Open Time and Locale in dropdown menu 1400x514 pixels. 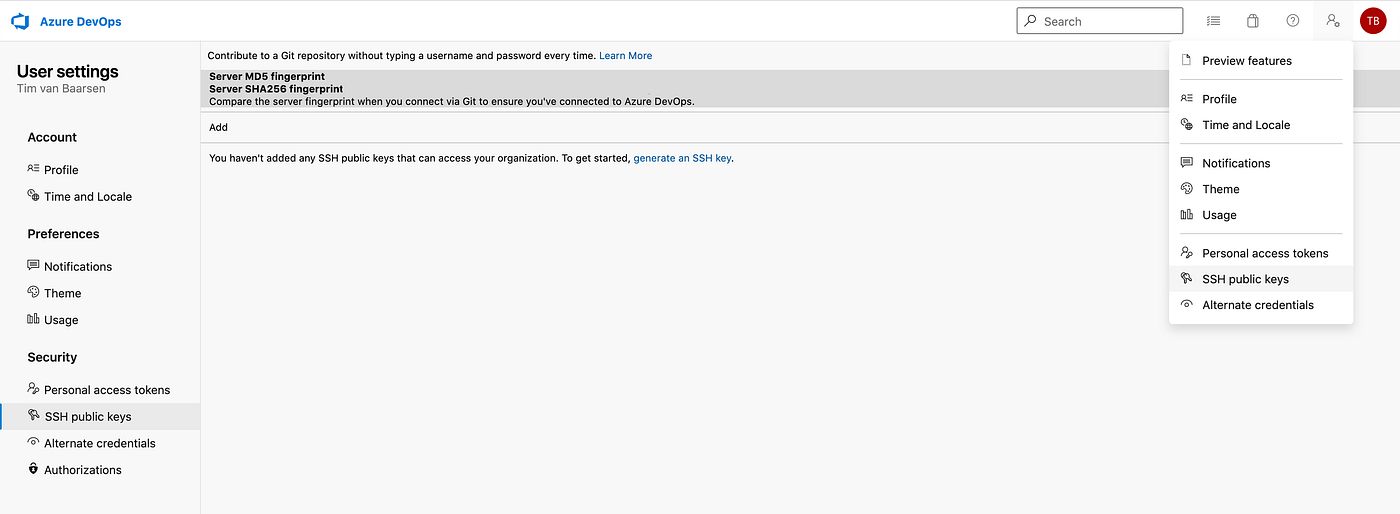(x=1245, y=125)
